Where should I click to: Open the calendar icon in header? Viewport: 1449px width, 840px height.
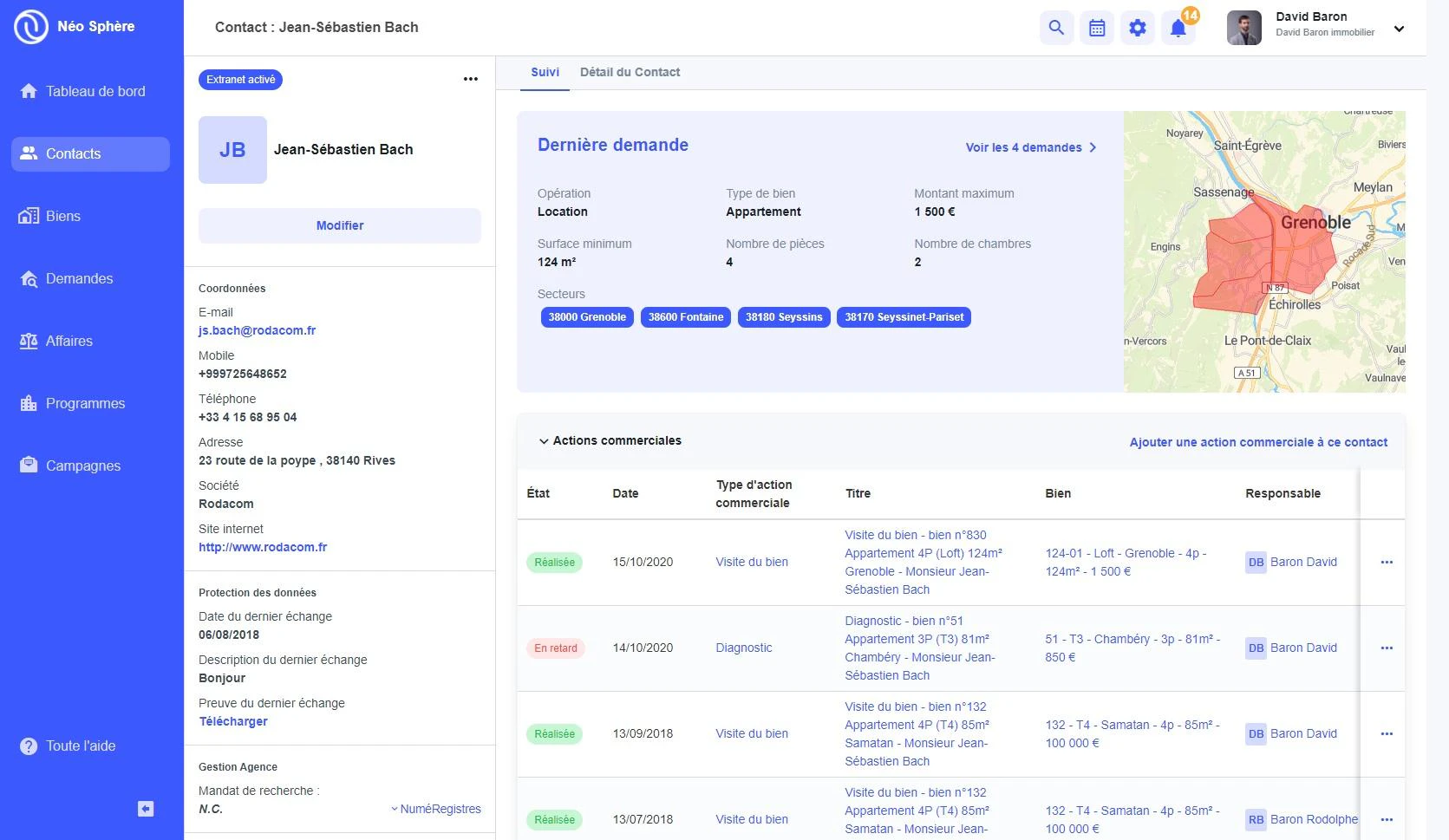[1097, 28]
